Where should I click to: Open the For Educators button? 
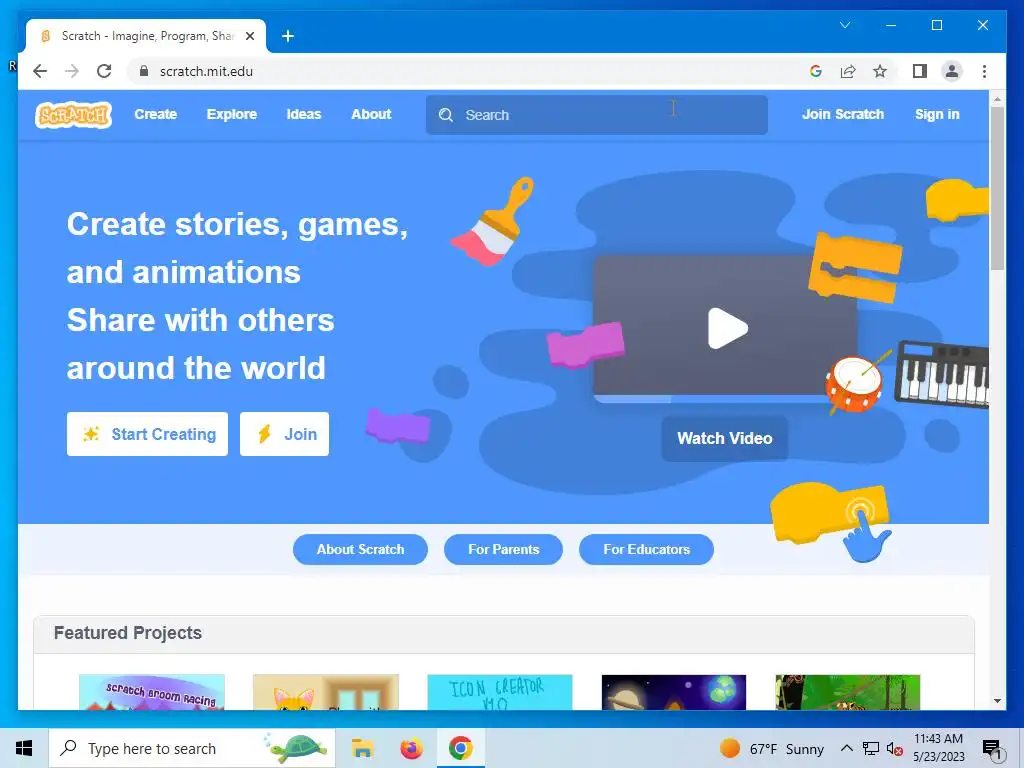pos(647,549)
